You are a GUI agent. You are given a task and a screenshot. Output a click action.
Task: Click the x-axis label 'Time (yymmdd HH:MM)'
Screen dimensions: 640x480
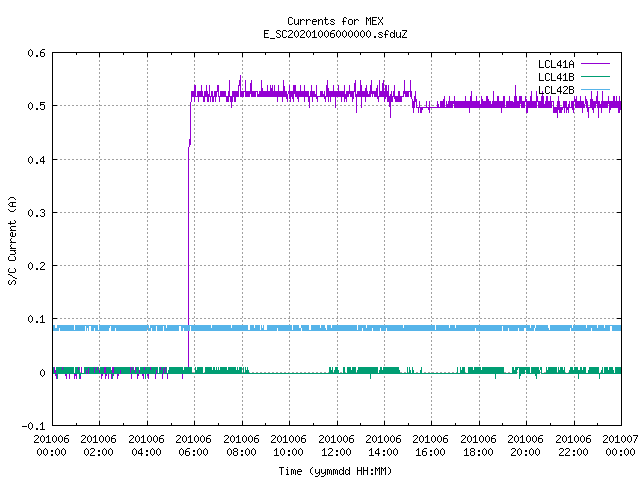[335, 471]
